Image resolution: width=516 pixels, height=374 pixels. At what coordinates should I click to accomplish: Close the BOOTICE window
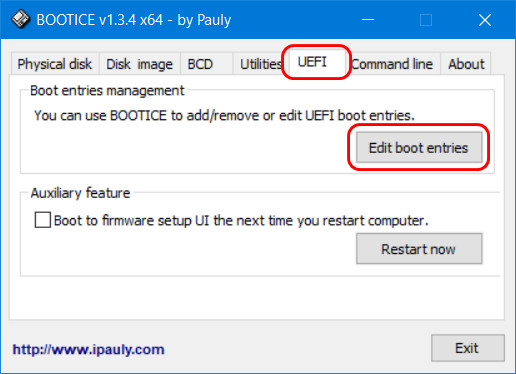485,20
